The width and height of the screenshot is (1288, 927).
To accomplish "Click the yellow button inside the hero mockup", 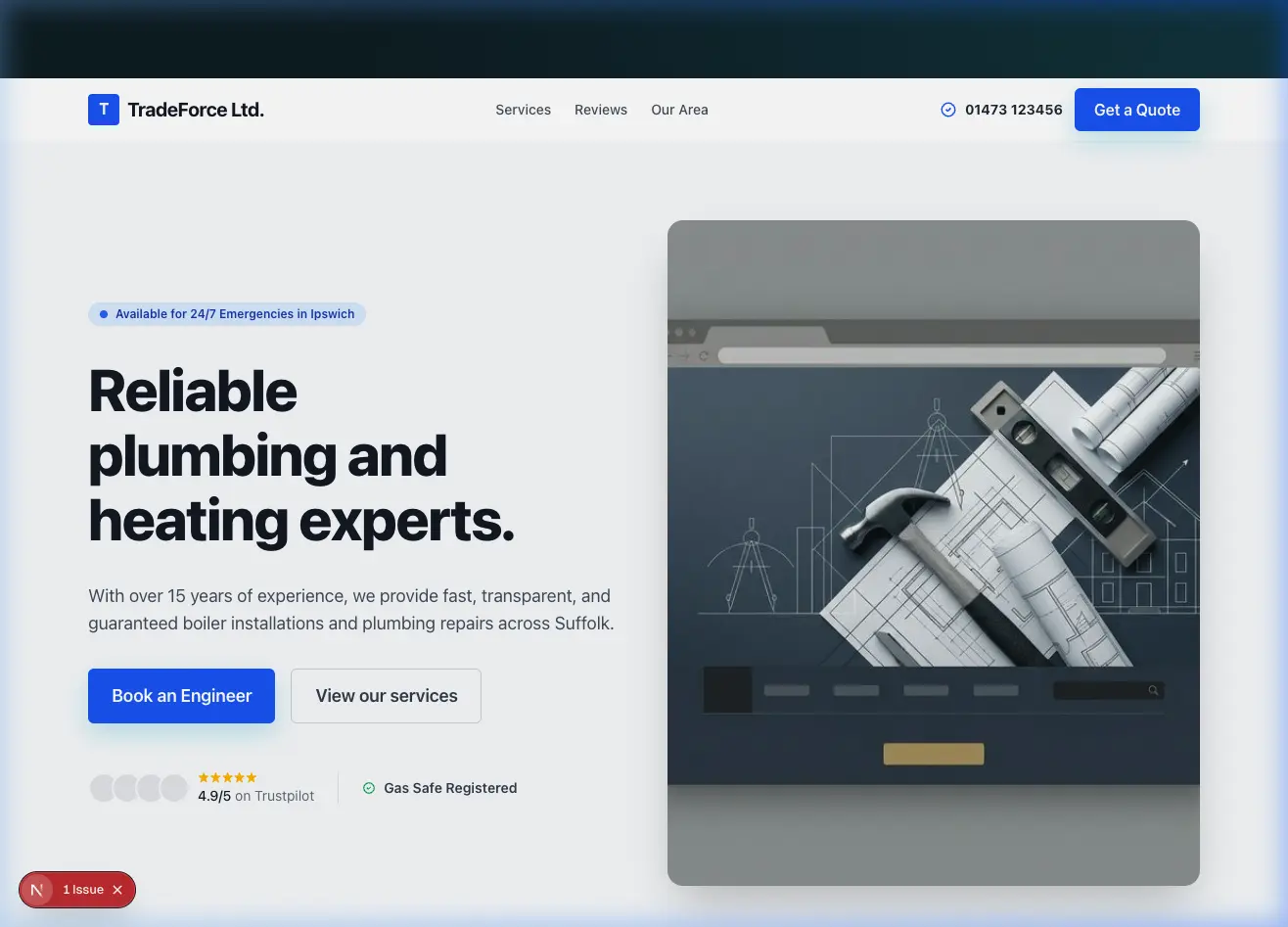I will 934,753.
